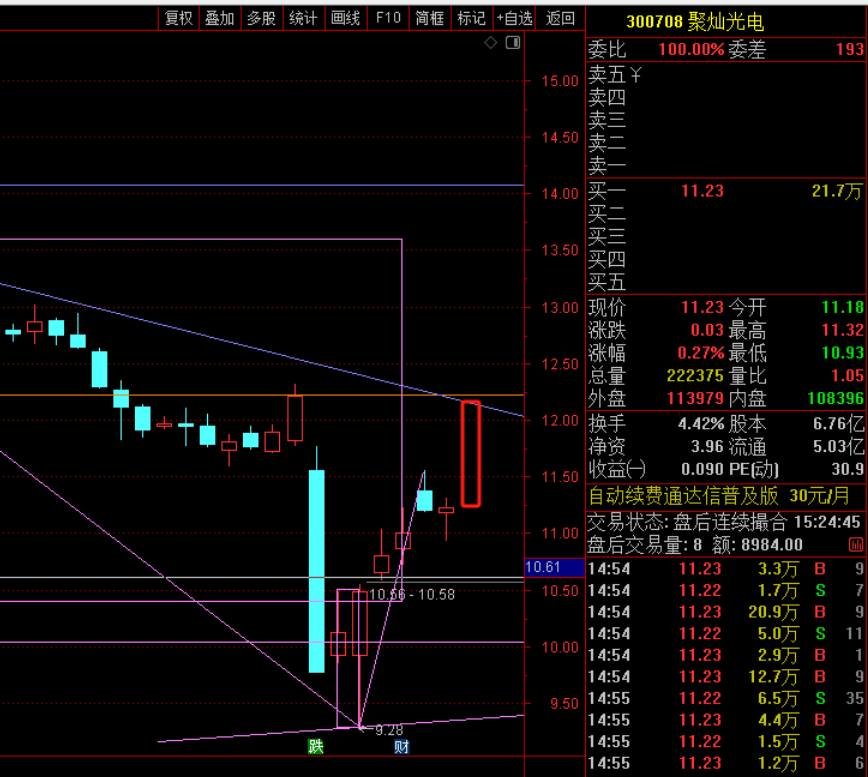Viewport: 868px width, 777px height.
Task: Click the diamond marker icon above the chart
Action: coord(490,43)
